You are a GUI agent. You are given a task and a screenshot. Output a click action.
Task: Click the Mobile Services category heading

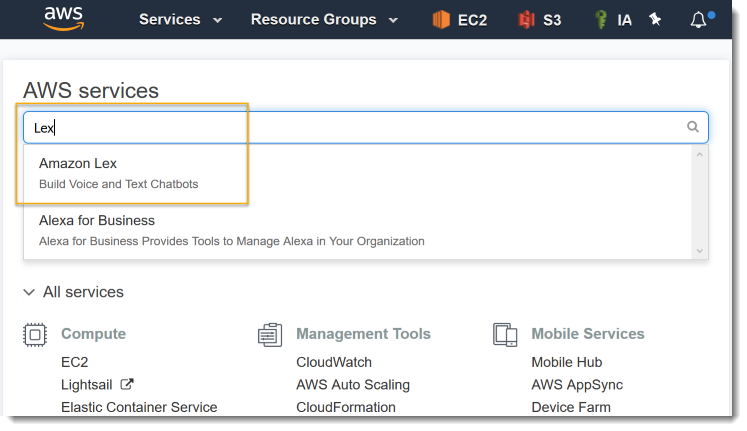588,334
